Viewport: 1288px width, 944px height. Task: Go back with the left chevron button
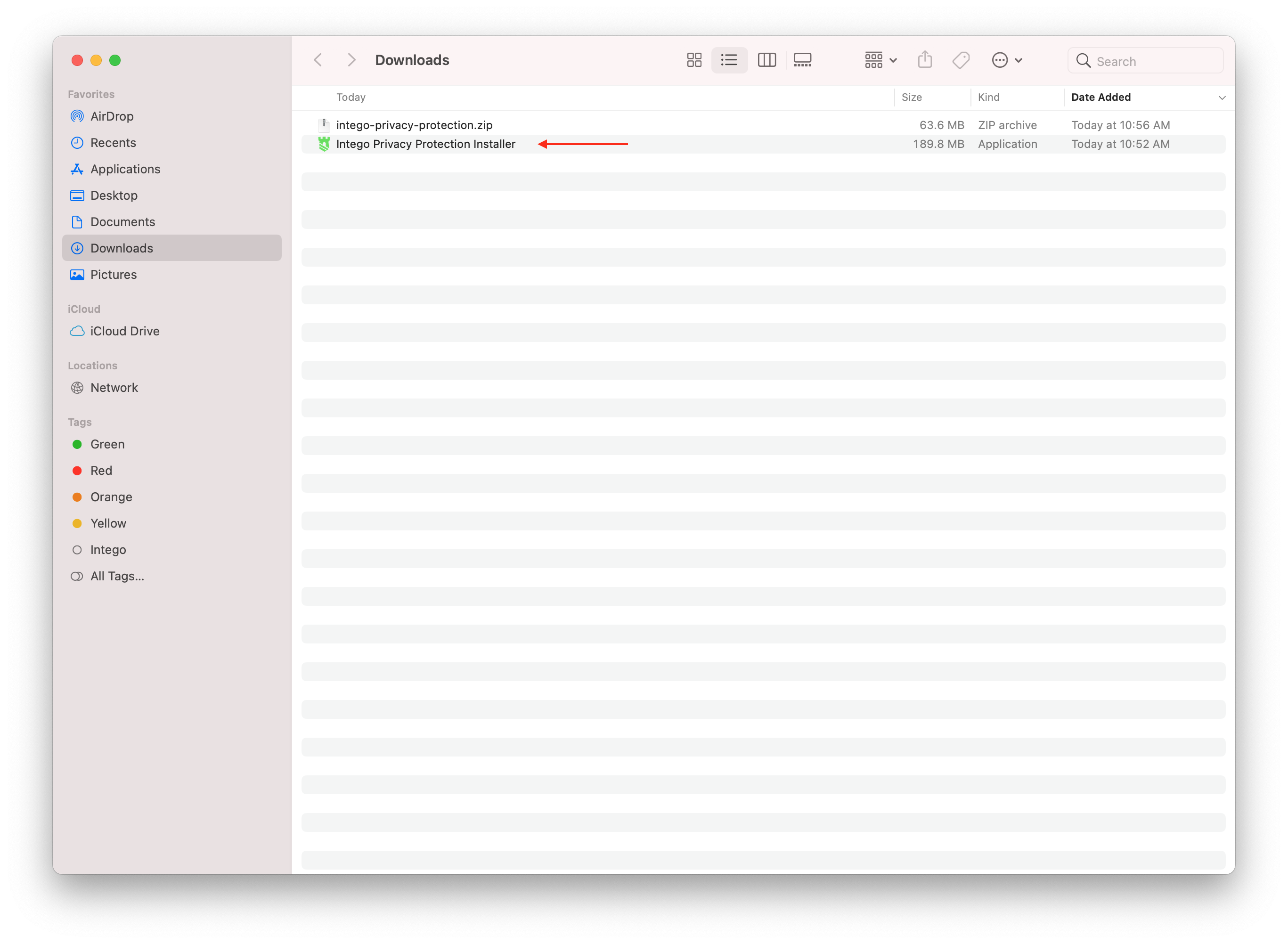(x=318, y=60)
